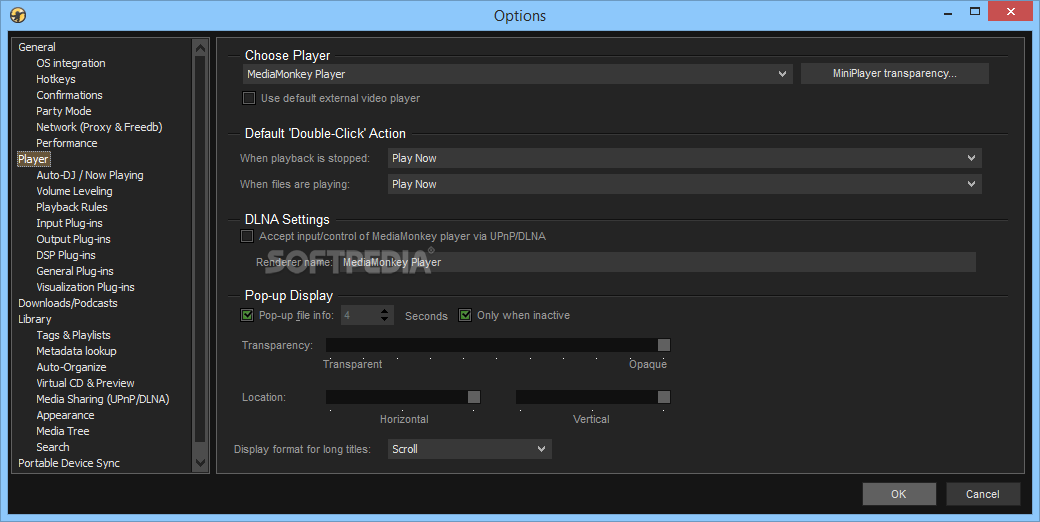Open Display format for long titles dropdown

pyautogui.click(x=470, y=449)
